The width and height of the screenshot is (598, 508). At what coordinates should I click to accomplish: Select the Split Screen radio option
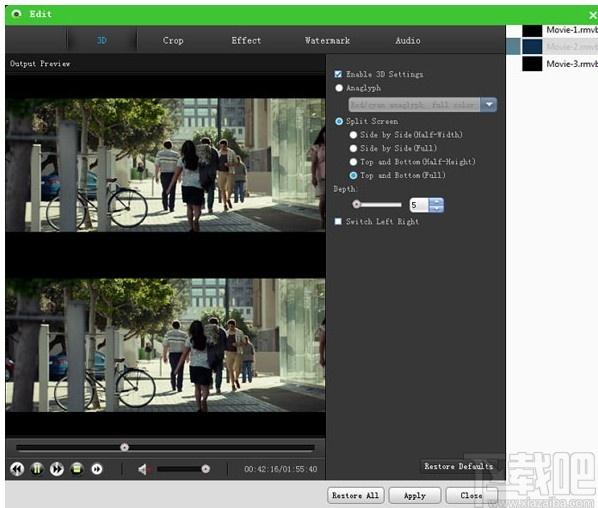tap(339, 121)
